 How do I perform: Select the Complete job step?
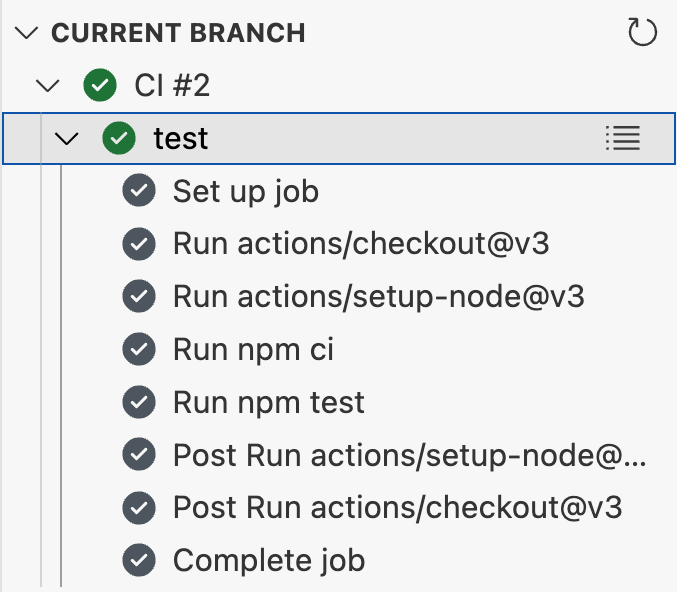click(268, 561)
